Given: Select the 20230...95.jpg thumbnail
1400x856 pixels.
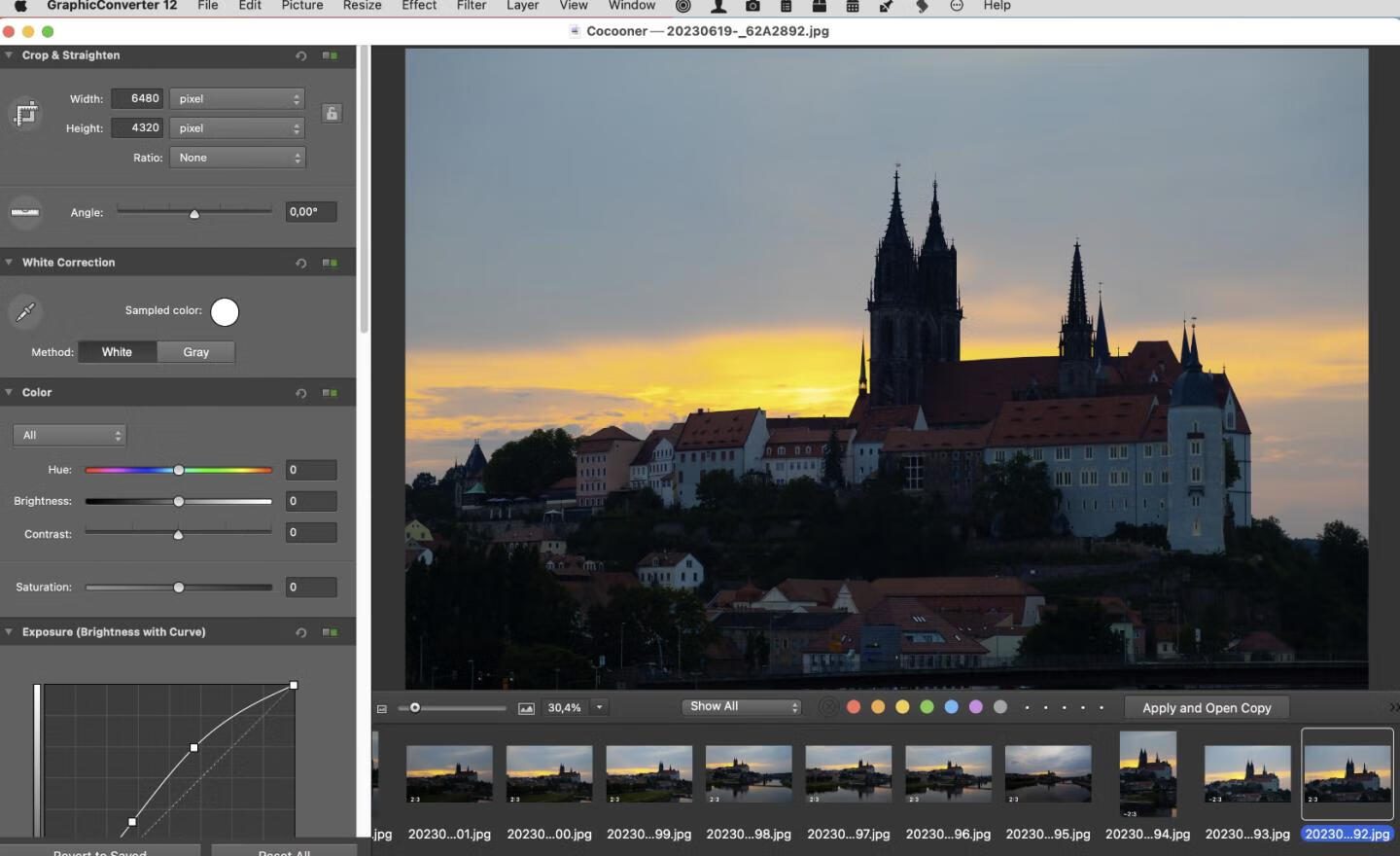Looking at the screenshot, I should (1048, 774).
